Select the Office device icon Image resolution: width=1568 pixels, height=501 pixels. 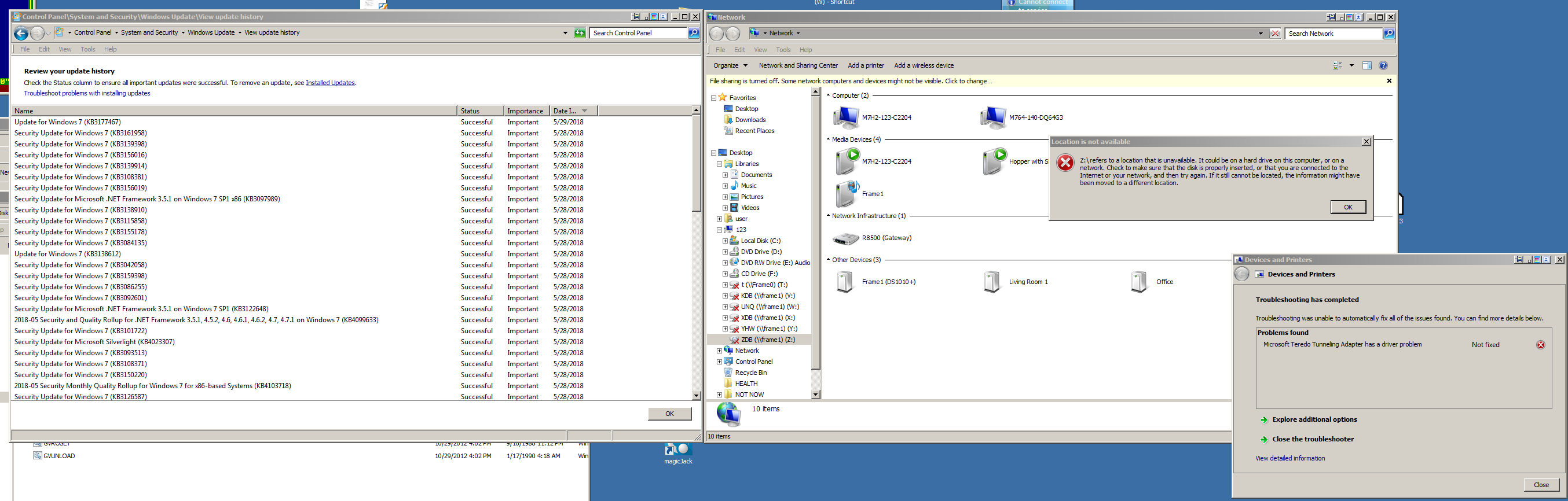coord(1139,282)
